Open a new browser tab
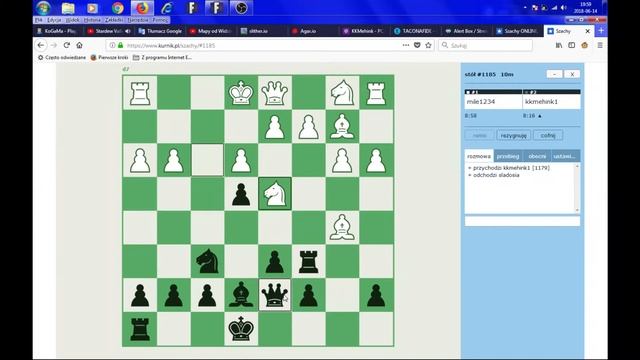This screenshot has width=640, height=360. tap(601, 31)
